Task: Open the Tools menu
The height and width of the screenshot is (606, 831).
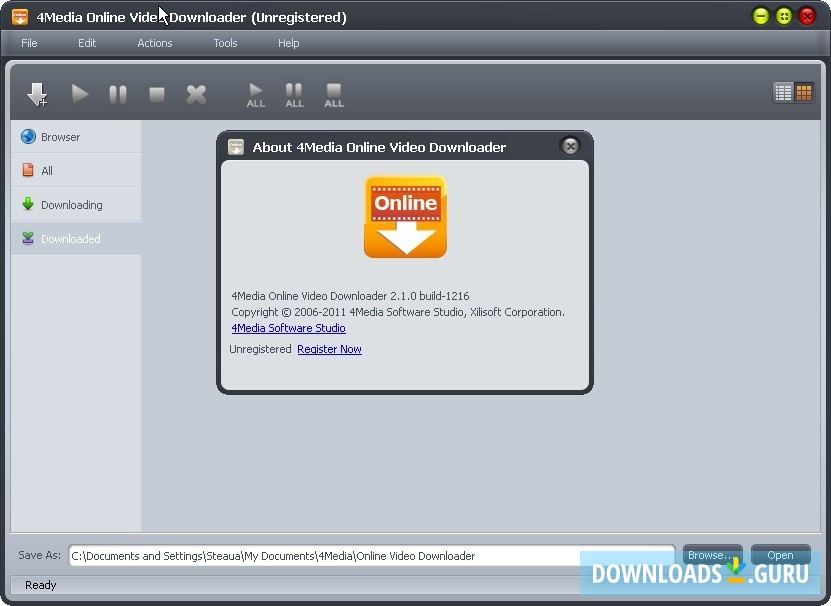Action: [x=224, y=43]
